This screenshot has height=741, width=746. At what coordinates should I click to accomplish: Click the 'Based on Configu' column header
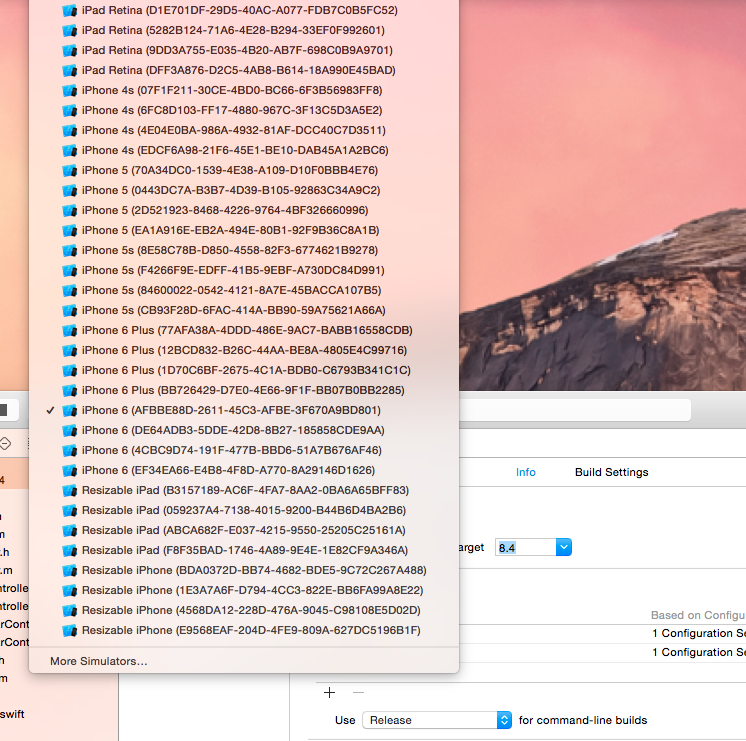pos(698,615)
